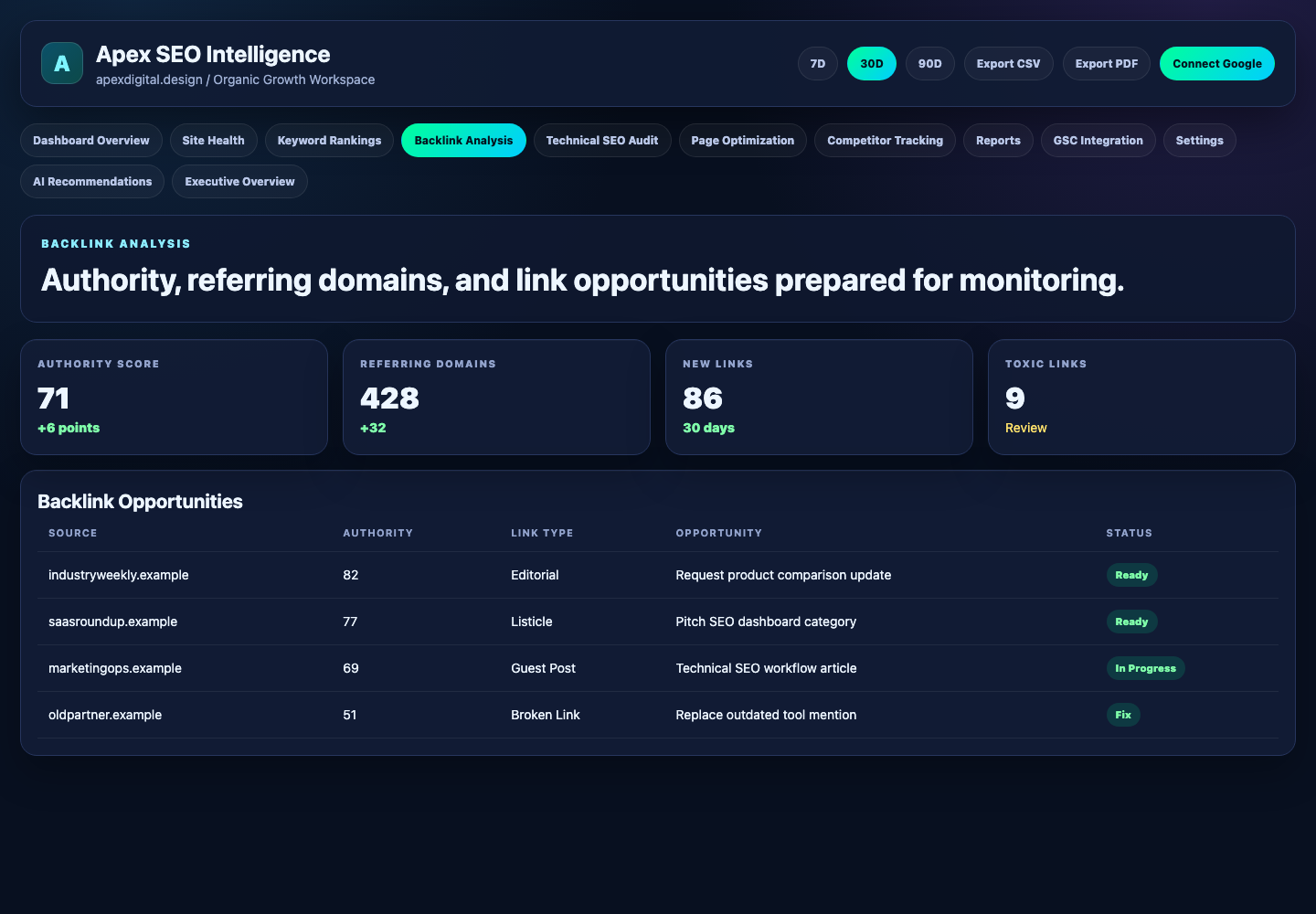Click the Authority column header
1316x914 pixels.
378,533
